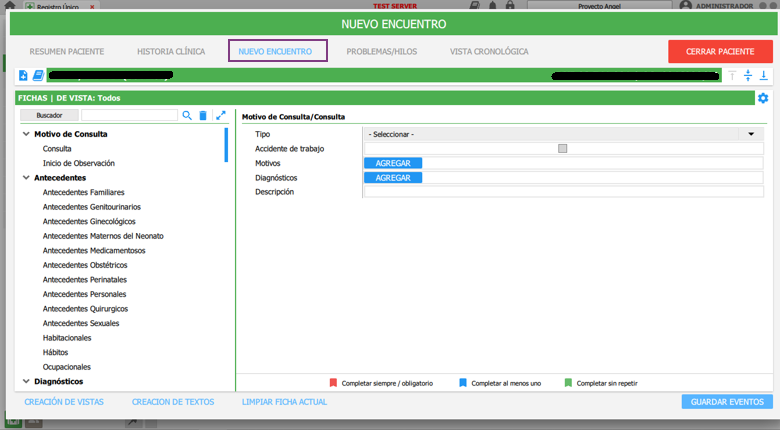Click the expand arrows icon in the fichas panel
The height and width of the screenshot is (430, 780).
(221, 115)
